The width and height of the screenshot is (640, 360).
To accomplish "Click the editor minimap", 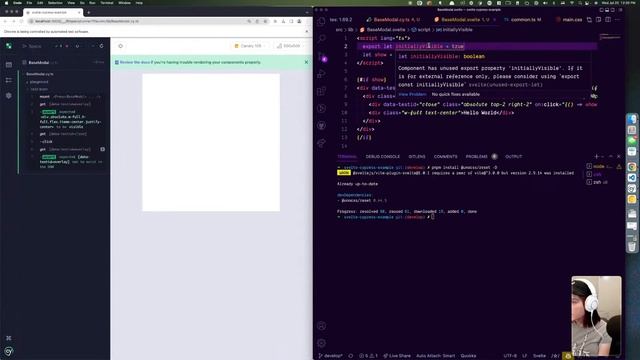I will coord(610,37).
